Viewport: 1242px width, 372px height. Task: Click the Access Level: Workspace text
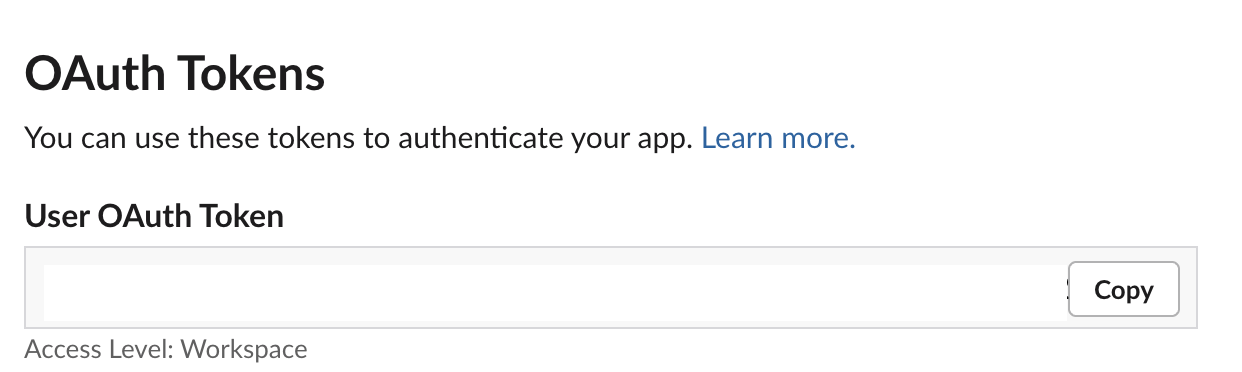[166, 349]
